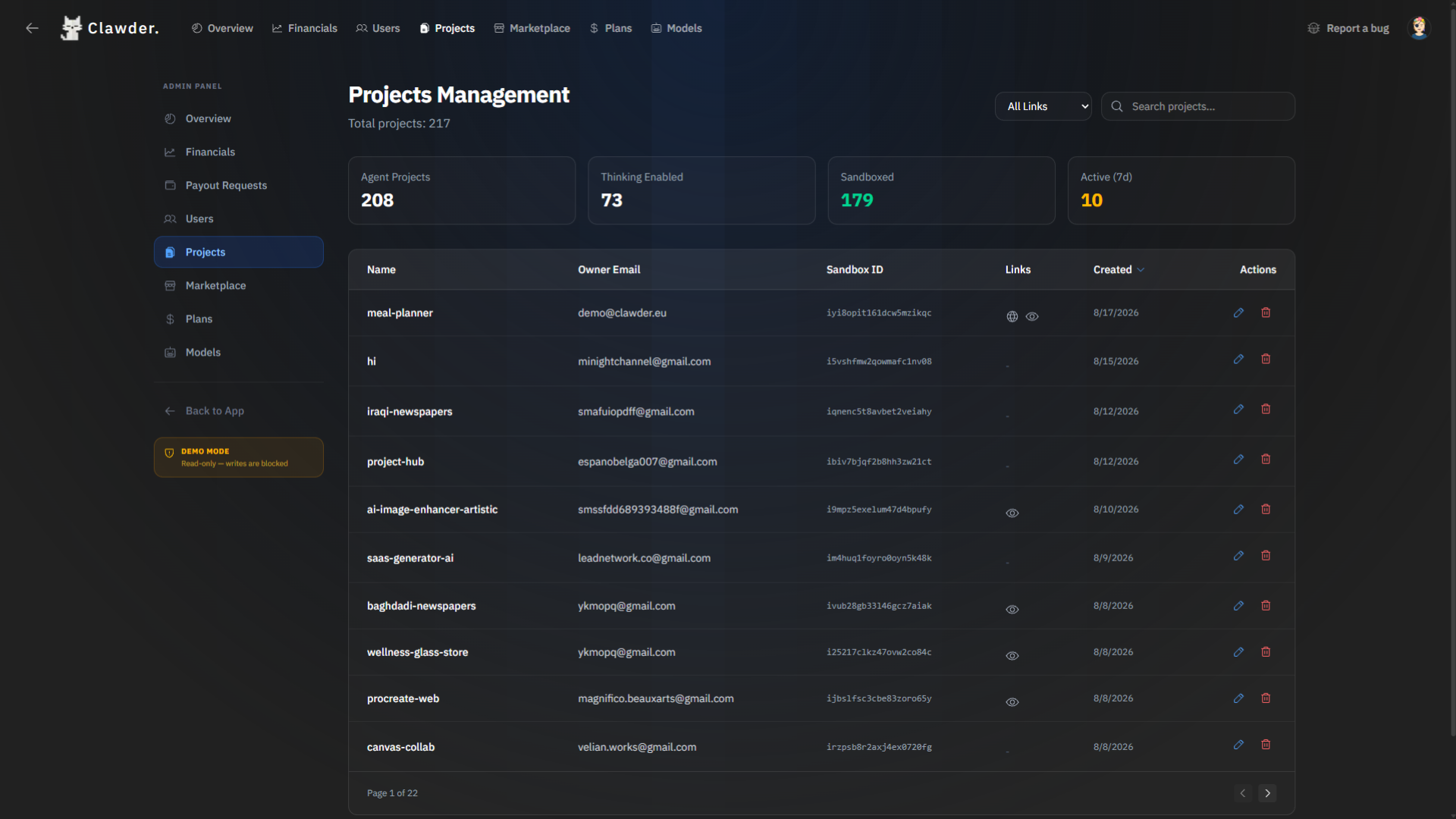This screenshot has height=819, width=1456.
Task: Edit the hi project
Action: [x=1238, y=359]
